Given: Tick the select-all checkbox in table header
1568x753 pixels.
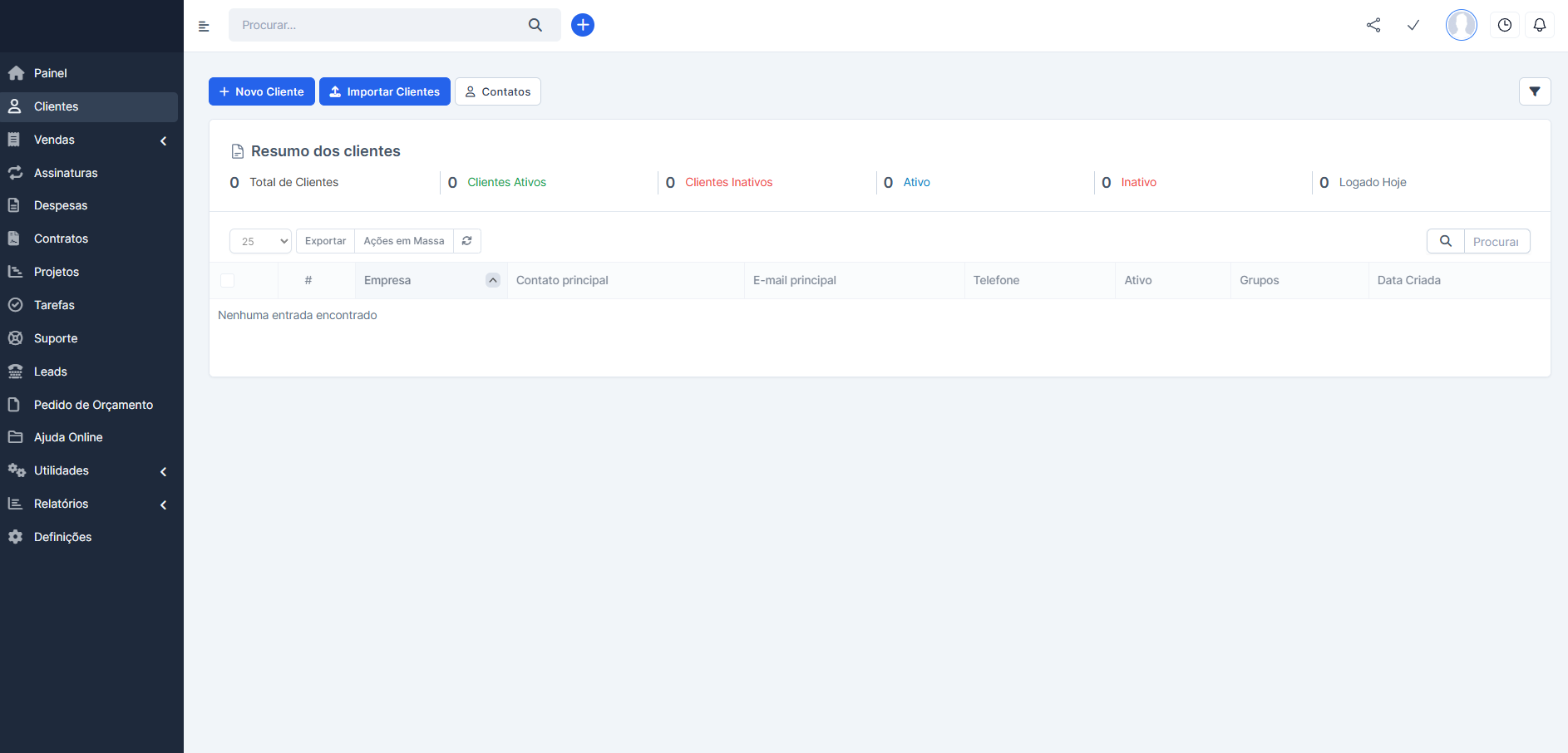Looking at the screenshot, I should (227, 281).
